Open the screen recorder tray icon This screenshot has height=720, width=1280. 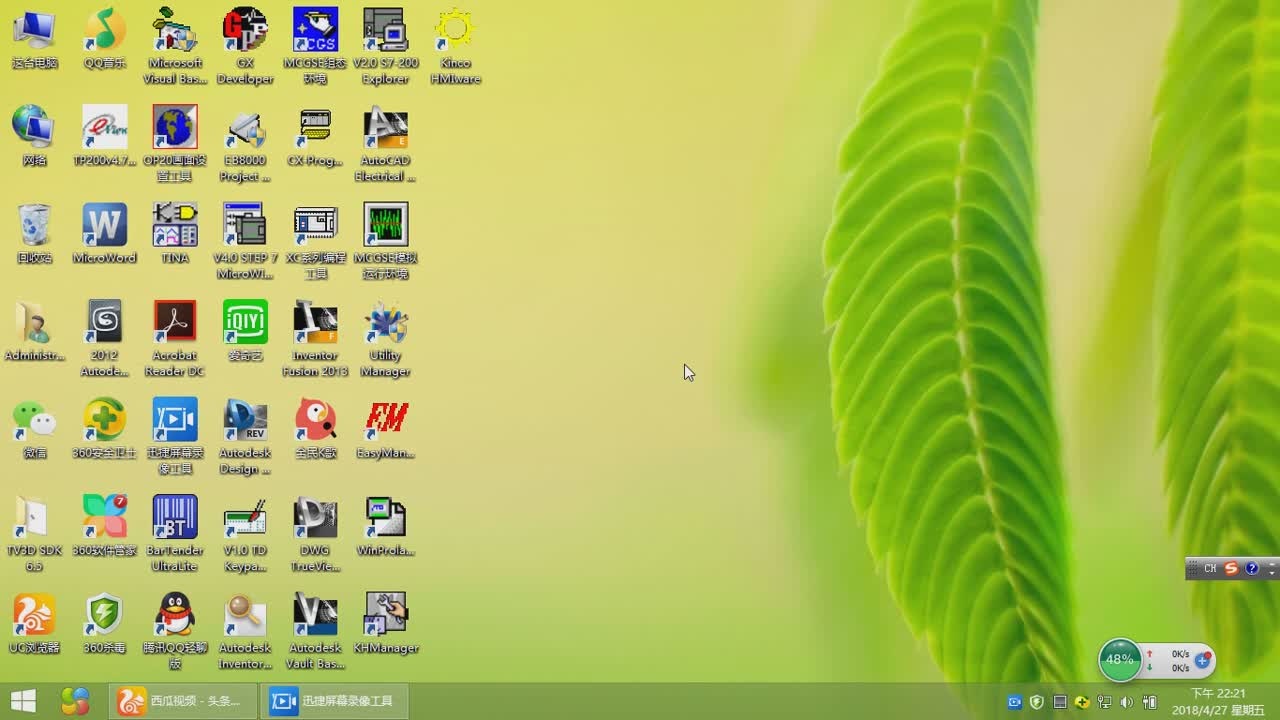pos(1014,702)
